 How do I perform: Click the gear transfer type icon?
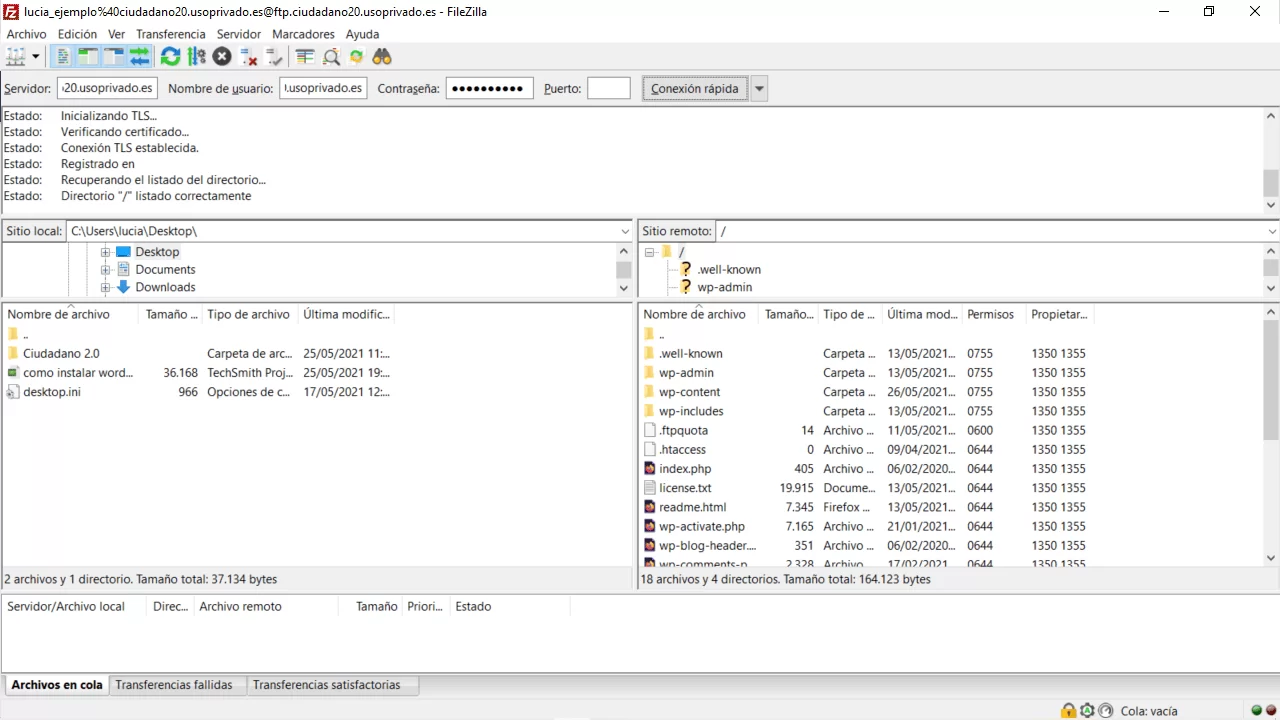click(x=1087, y=711)
